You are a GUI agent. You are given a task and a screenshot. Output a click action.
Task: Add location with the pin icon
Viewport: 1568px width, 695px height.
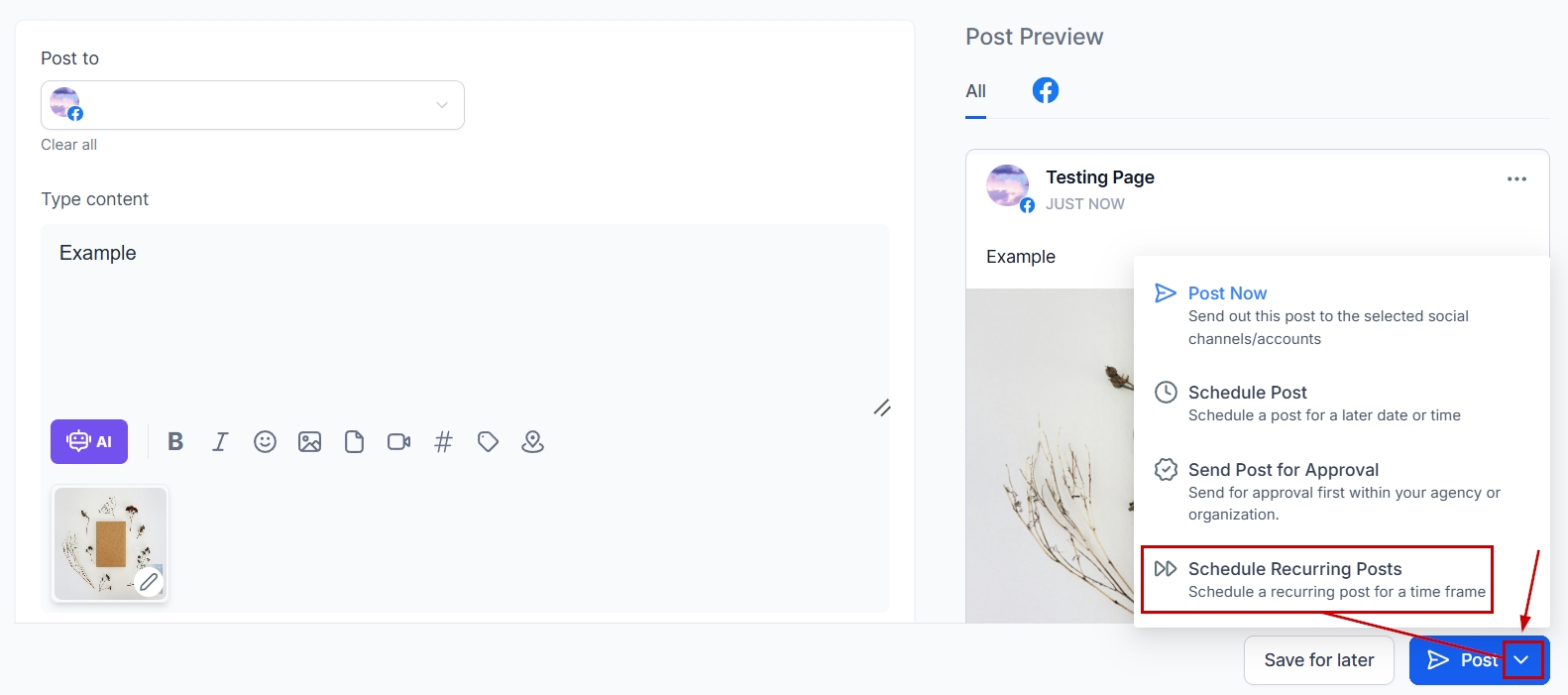(x=532, y=442)
